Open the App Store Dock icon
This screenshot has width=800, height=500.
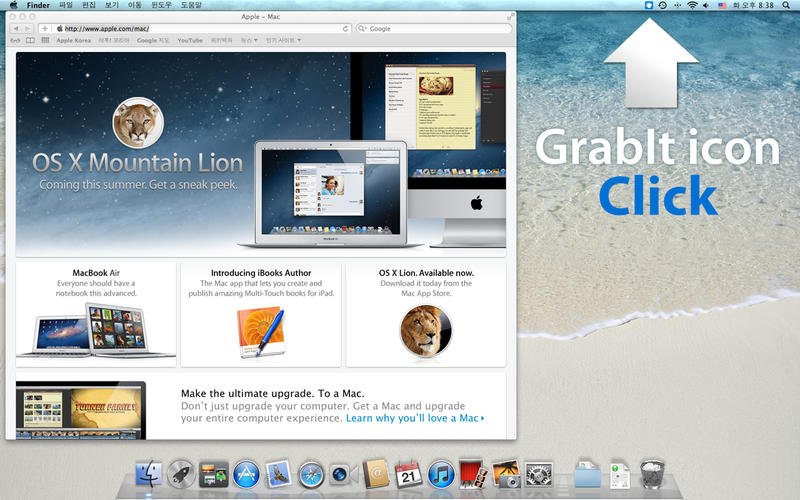tap(246, 474)
